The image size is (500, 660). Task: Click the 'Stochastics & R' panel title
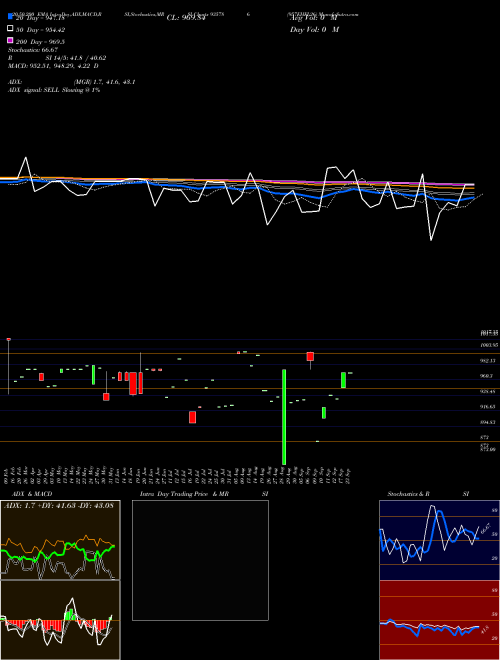point(408,494)
